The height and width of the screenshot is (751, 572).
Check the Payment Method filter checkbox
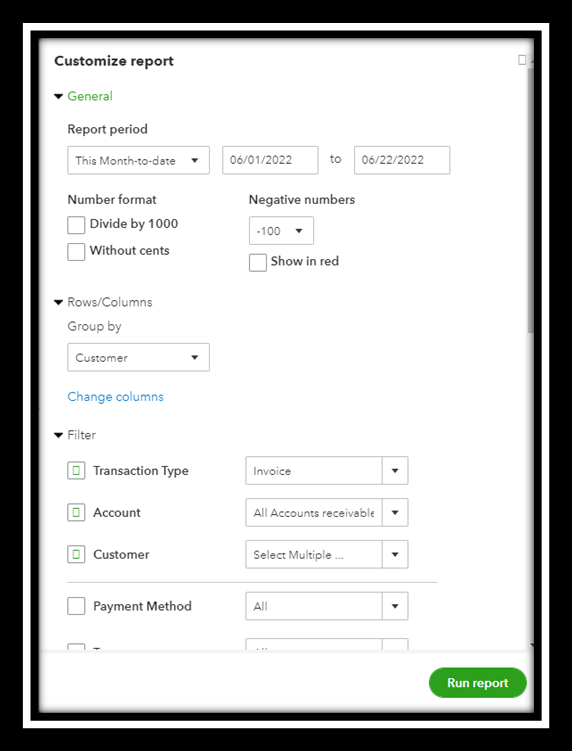76,606
